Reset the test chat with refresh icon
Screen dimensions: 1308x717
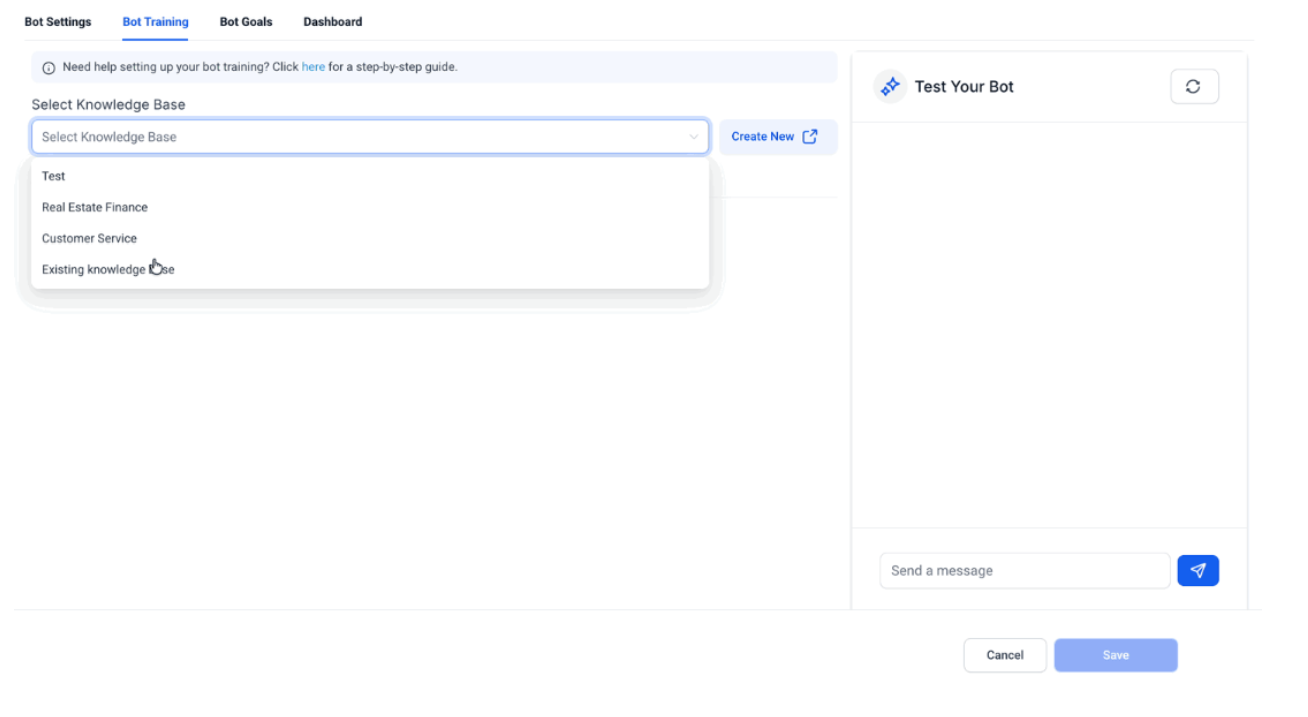coord(1194,87)
